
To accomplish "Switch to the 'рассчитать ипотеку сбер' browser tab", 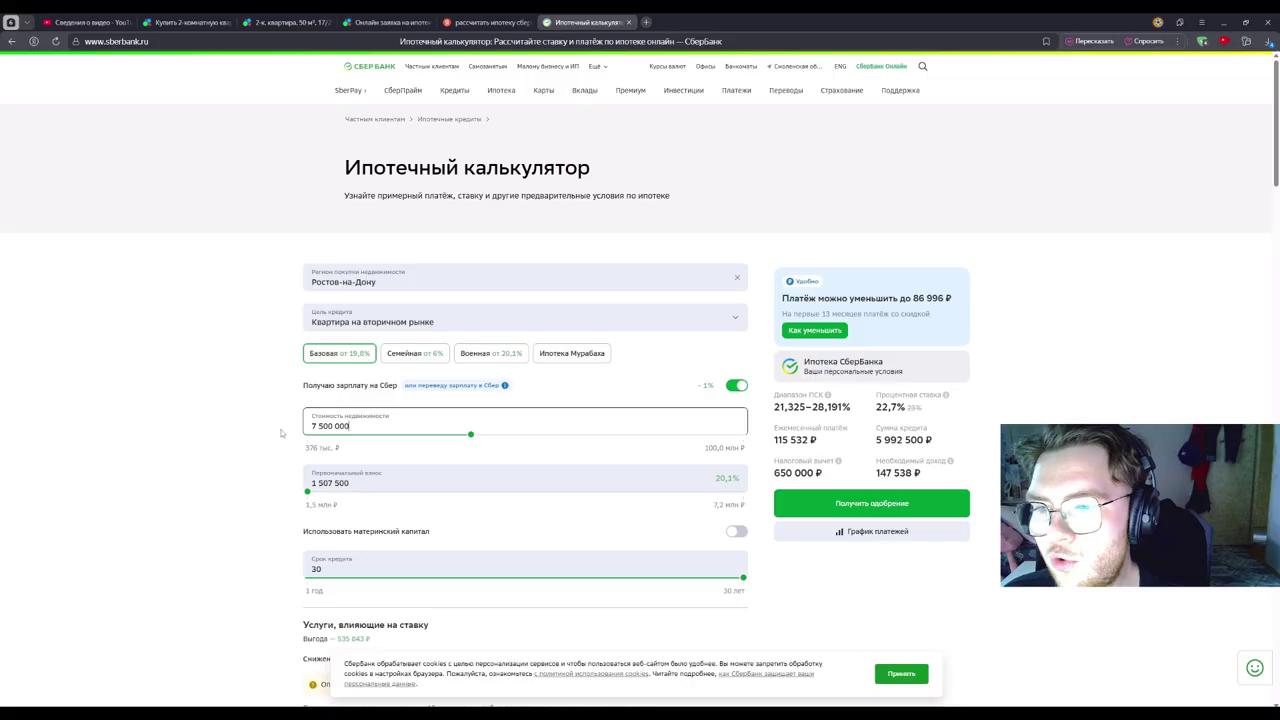I will point(486,22).
